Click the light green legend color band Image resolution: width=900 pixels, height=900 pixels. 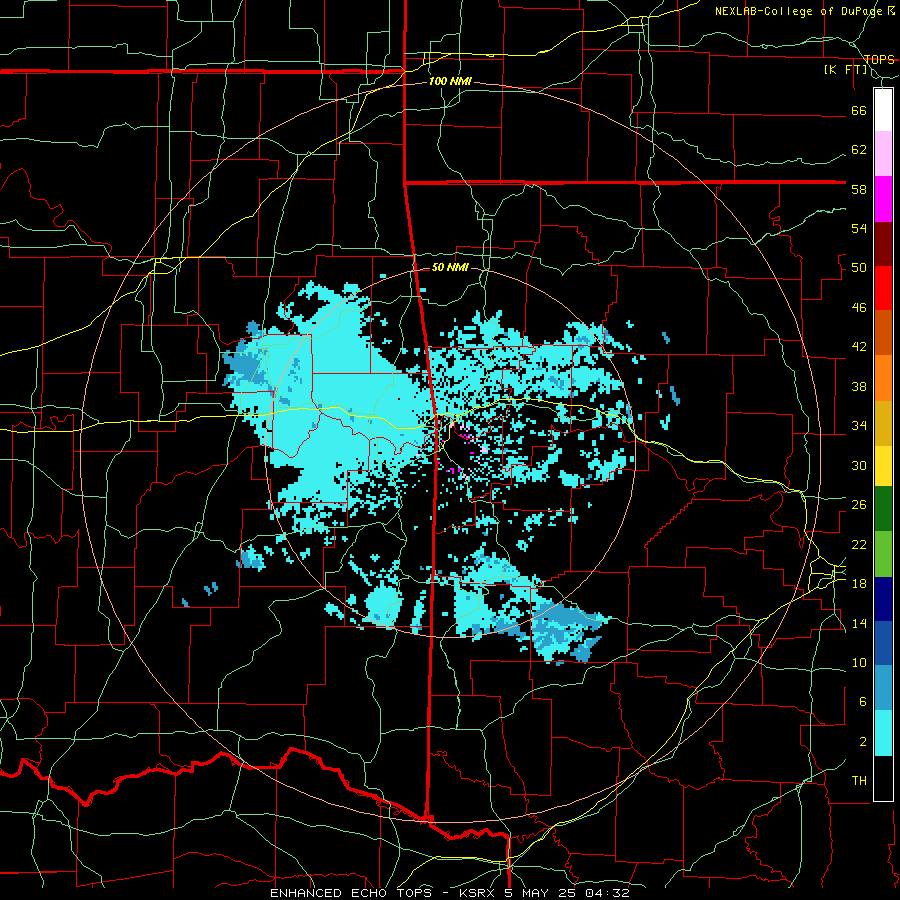click(x=883, y=554)
